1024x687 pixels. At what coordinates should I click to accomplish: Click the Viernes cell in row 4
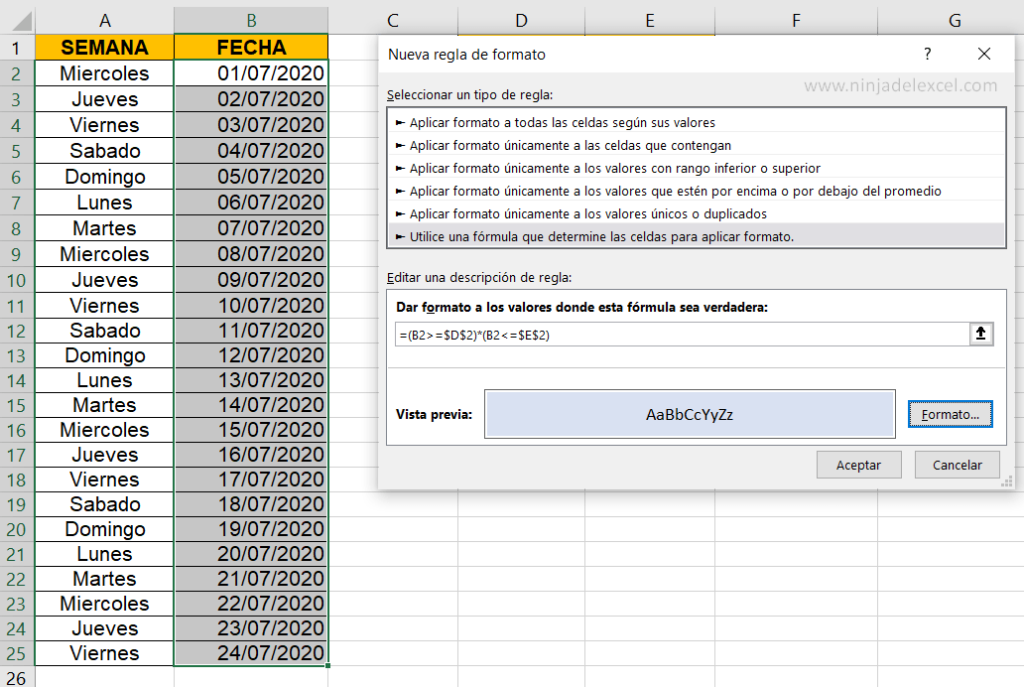click(104, 125)
